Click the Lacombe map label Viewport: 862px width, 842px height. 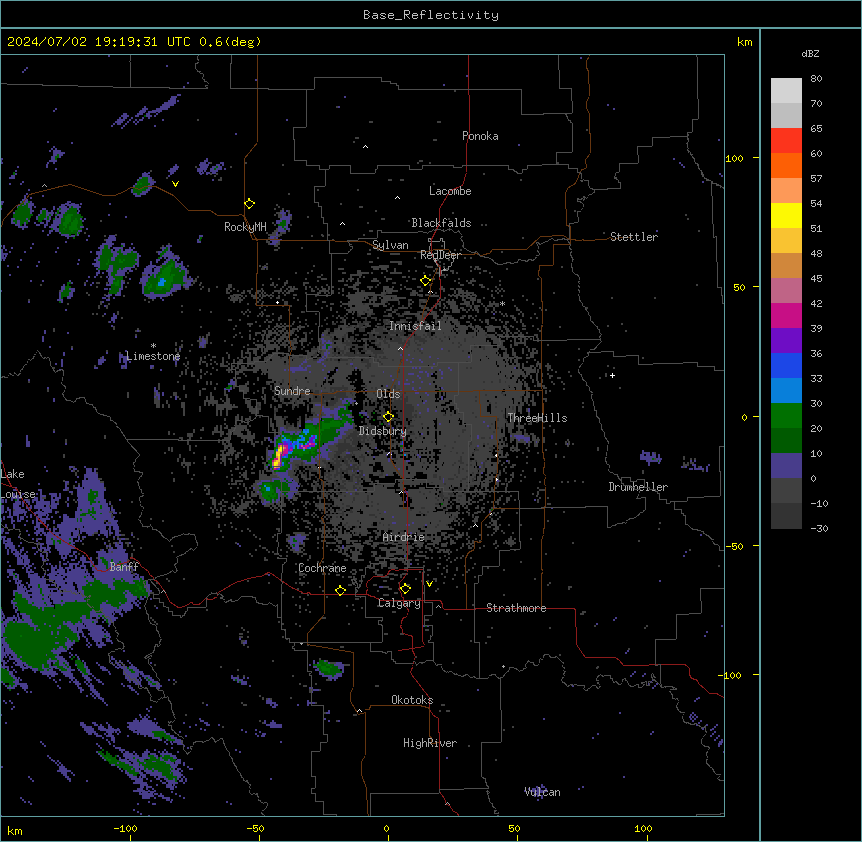(450, 191)
